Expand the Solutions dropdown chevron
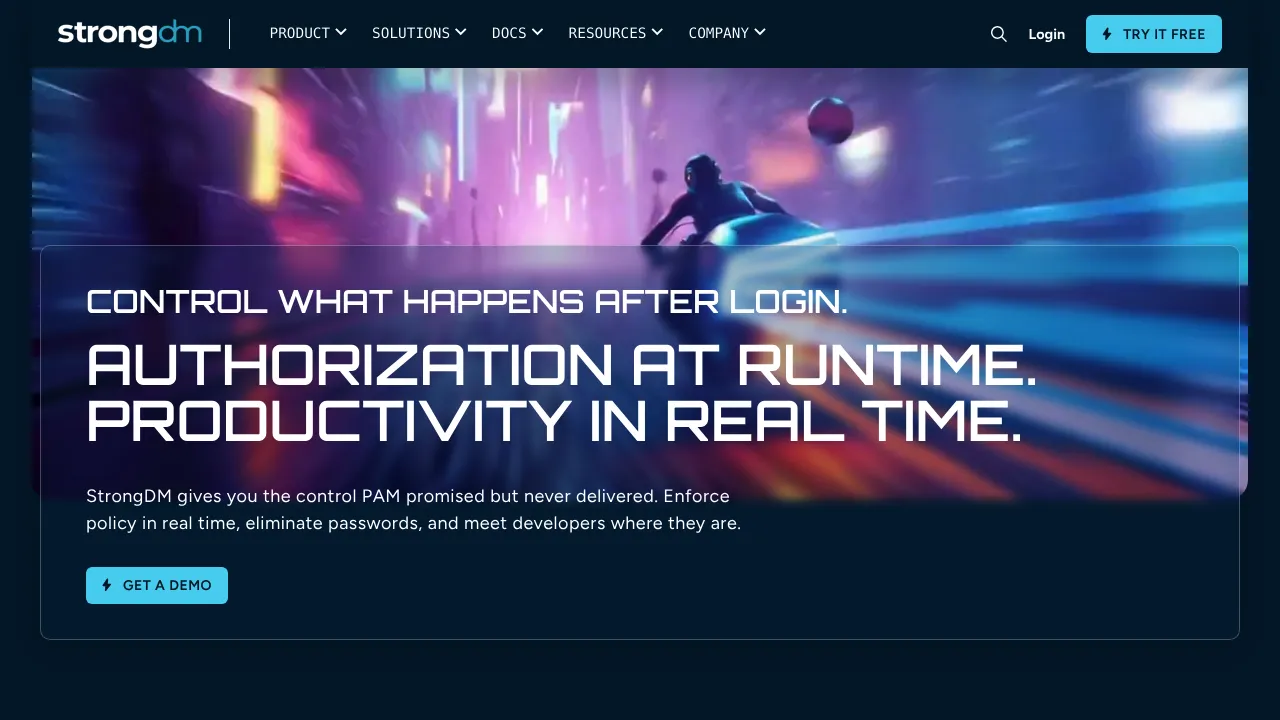The image size is (1280, 720). point(461,32)
